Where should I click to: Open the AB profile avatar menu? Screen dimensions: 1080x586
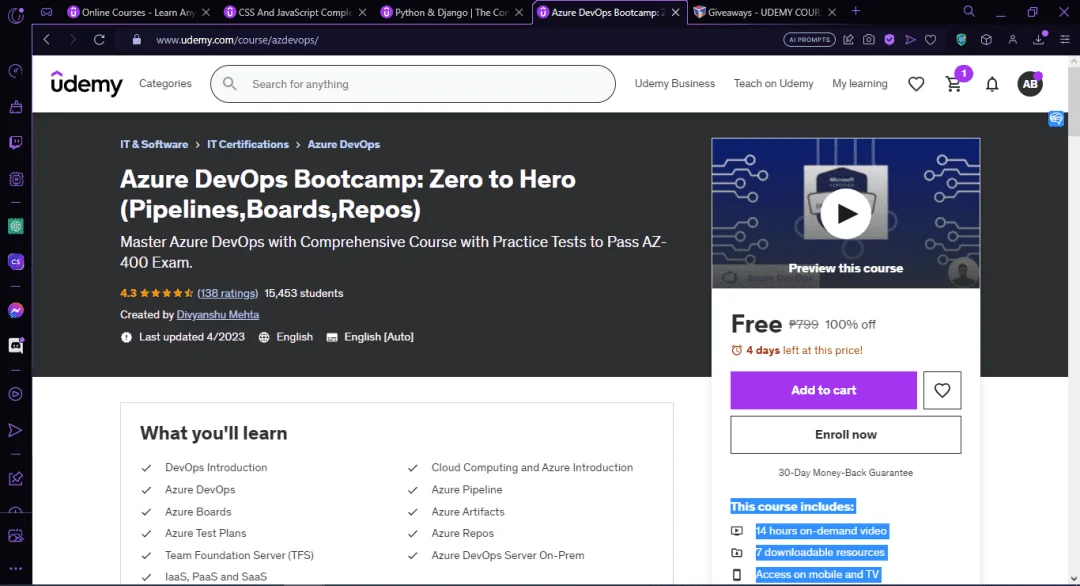click(1030, 84)
